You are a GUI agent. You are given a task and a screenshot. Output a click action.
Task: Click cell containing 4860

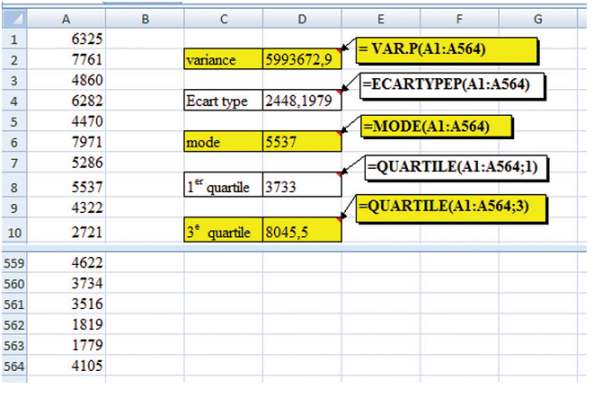pos(66,80)
